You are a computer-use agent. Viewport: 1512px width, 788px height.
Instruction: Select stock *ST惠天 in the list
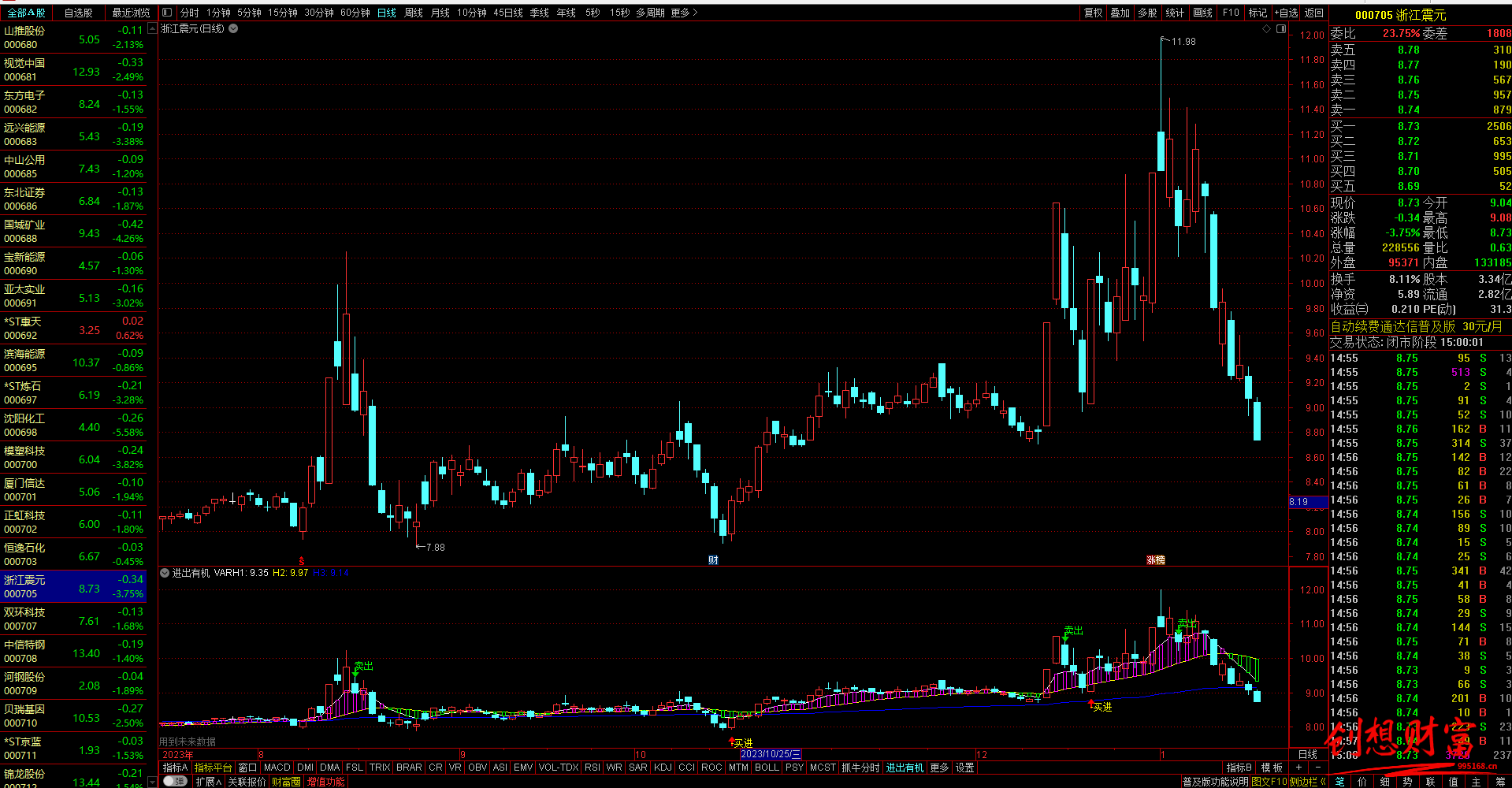pyautogui.click(x=73, y=328)
